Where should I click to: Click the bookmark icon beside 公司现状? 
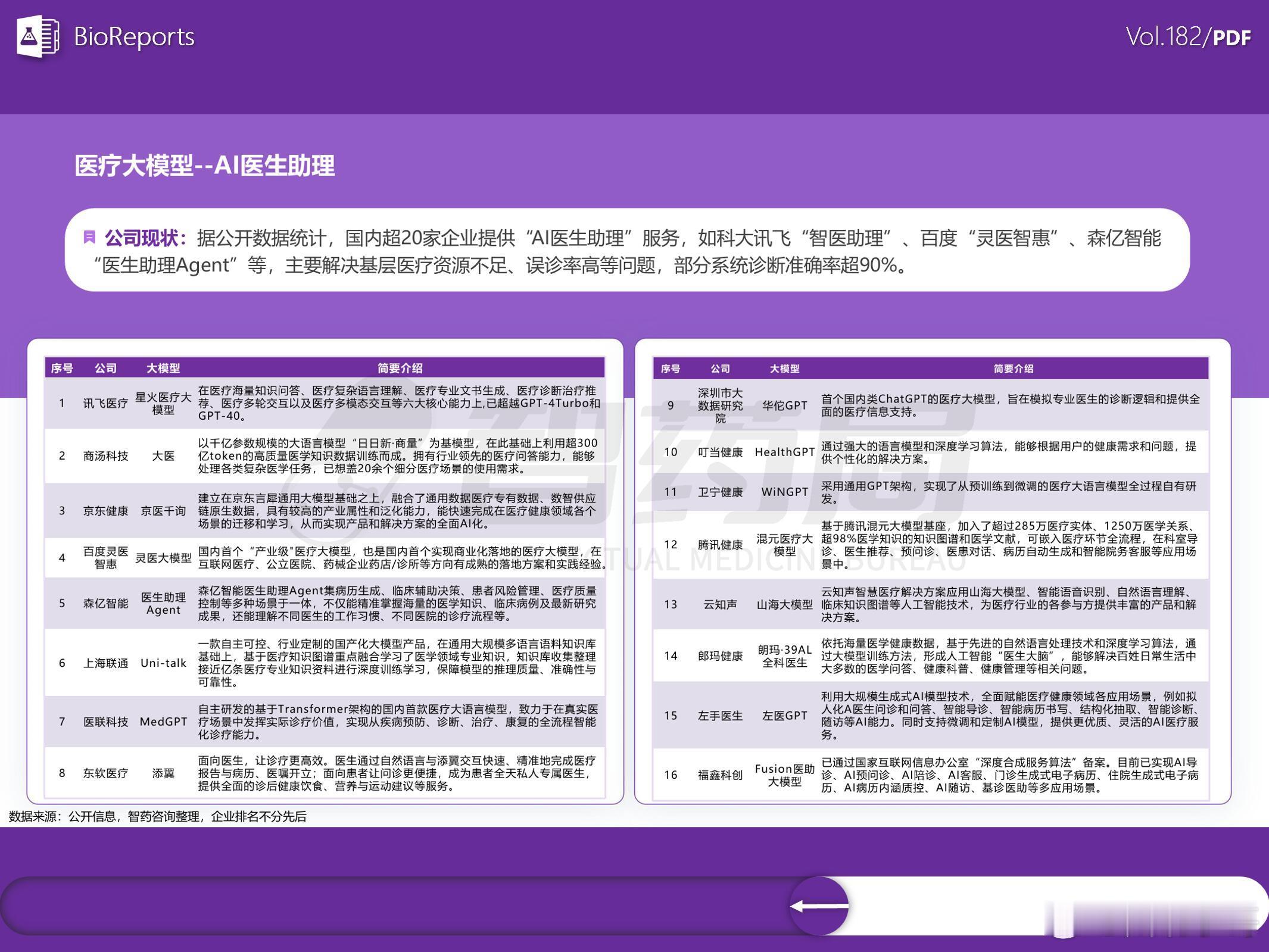[89, 238]
